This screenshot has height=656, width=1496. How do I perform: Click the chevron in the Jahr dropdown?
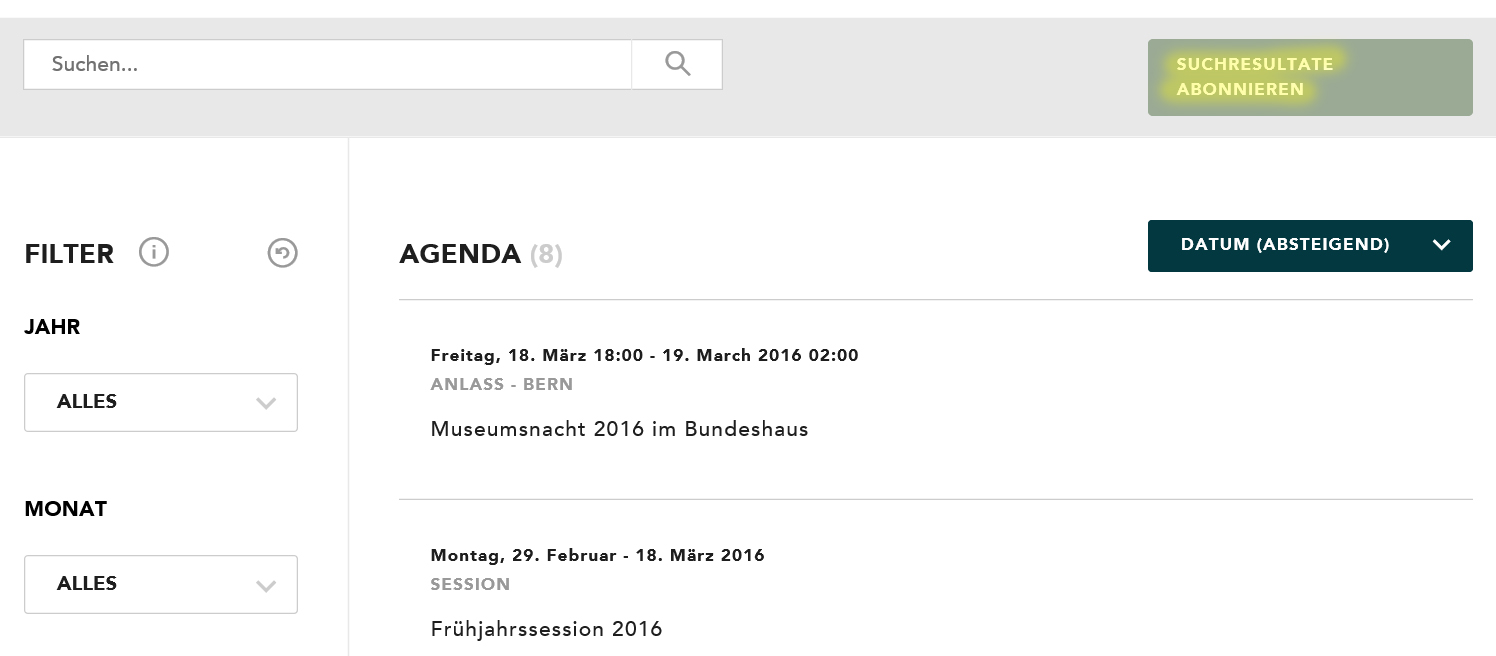[x=266, y=403]
